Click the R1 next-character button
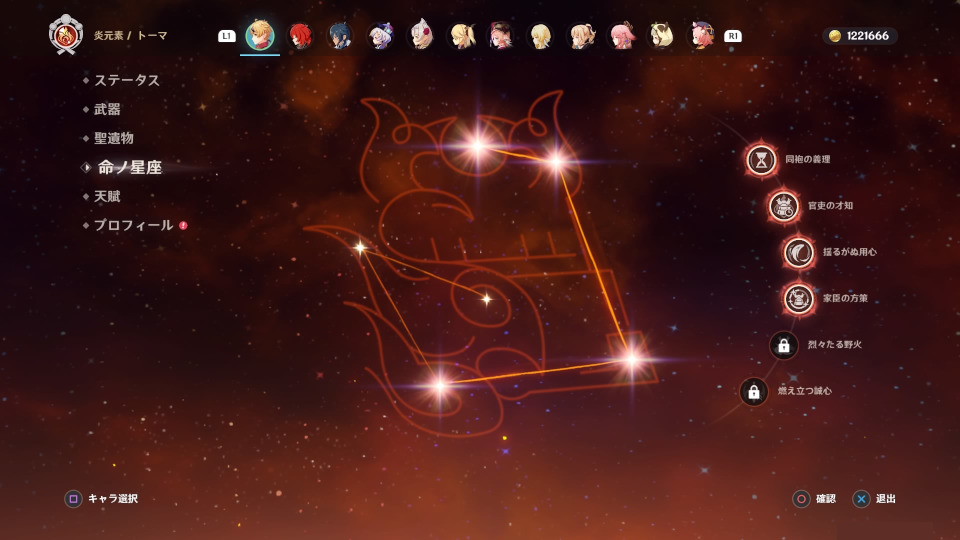960x540 pixels. (733, 36)
